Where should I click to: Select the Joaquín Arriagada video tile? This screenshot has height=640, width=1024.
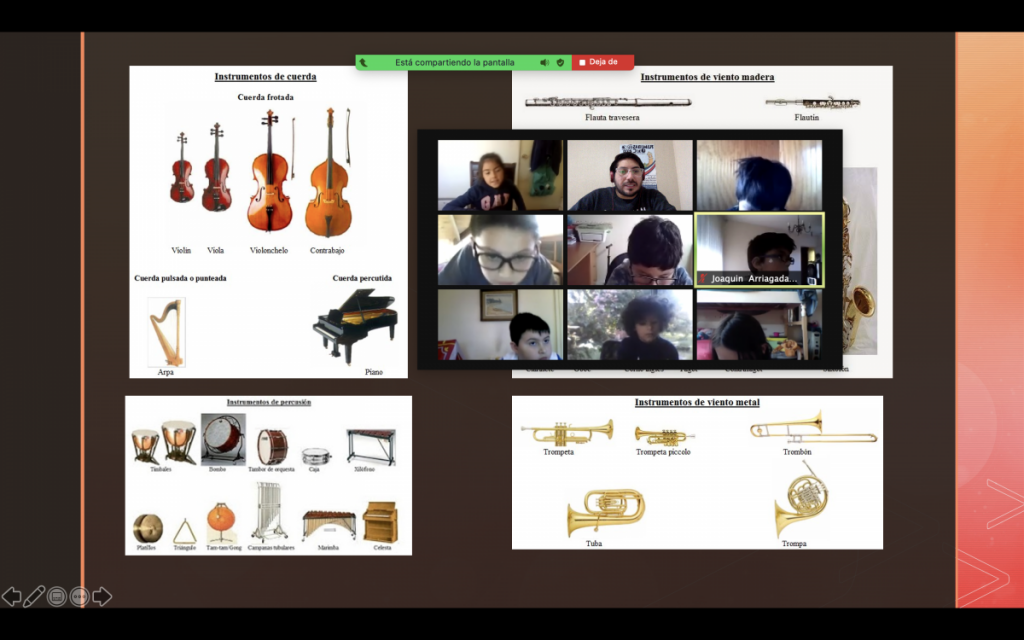tap(759, 249)
